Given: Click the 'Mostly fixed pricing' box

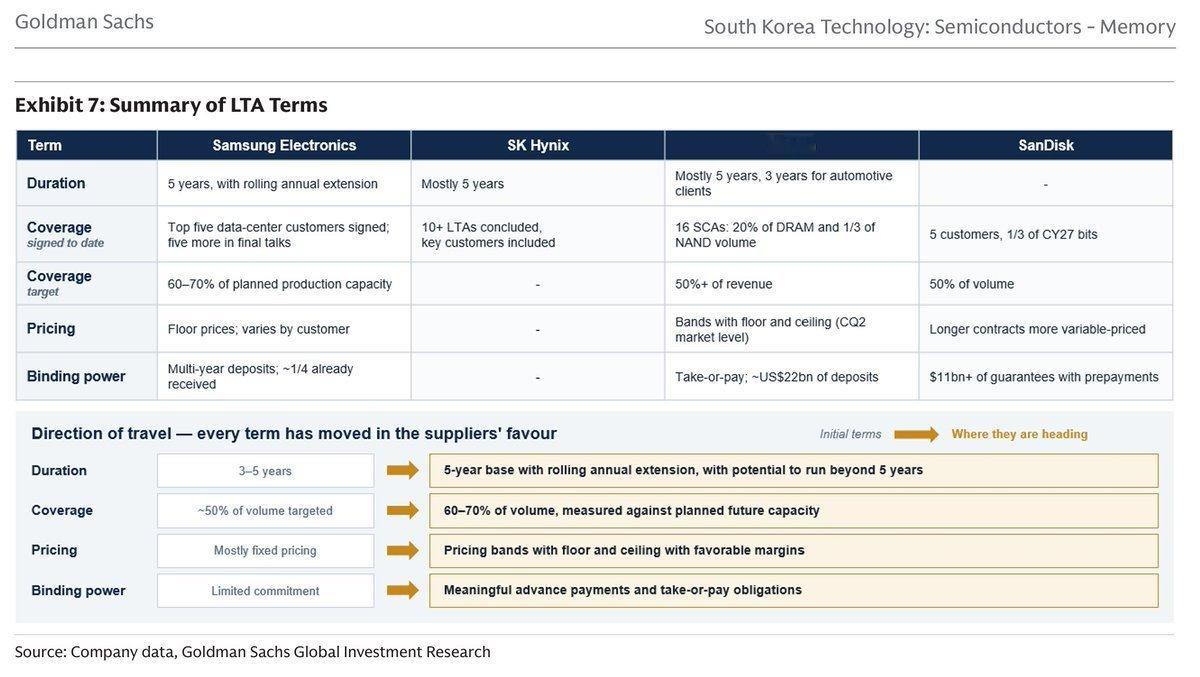Looking at the screenshot, I should pos(266,550).
